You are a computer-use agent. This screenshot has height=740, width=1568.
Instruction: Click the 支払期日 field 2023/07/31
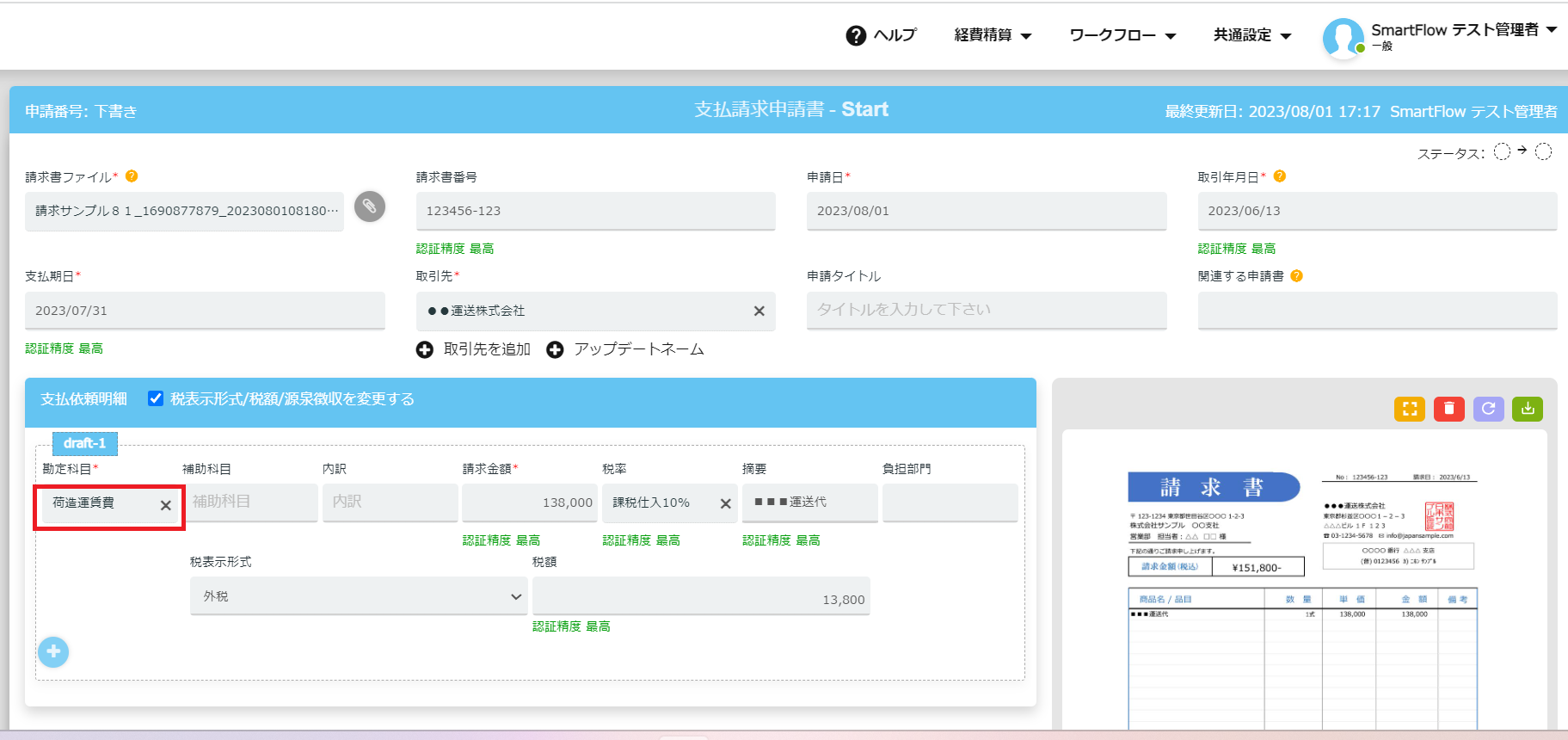tap(205, 311)
